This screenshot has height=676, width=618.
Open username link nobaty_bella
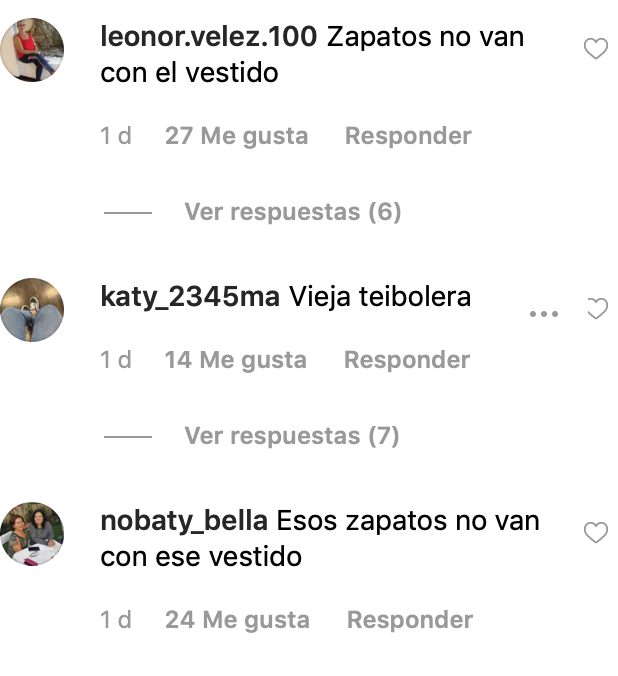pyautogui.click(x=184, y=521)
